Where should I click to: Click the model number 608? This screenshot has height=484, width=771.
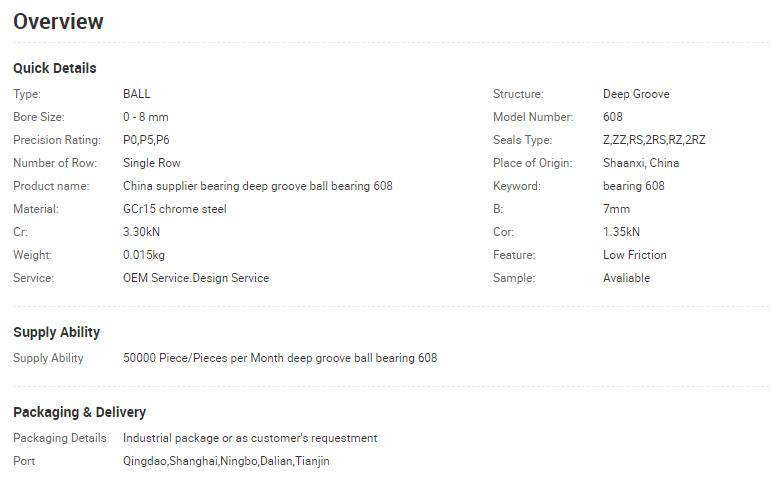click(x=613, y=117)
